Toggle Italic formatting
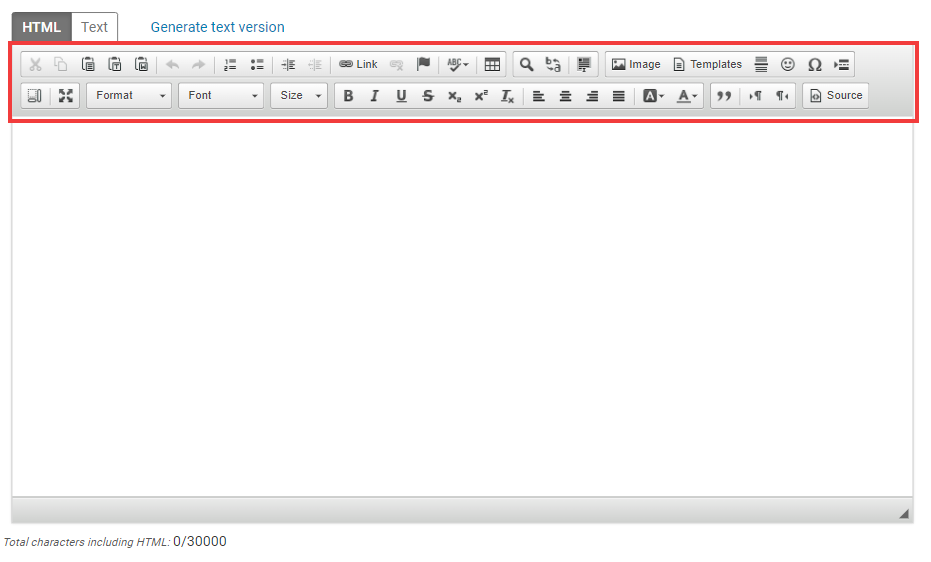Image resolution: width=931 pixels, height=562 pixels. pos(374,96)
